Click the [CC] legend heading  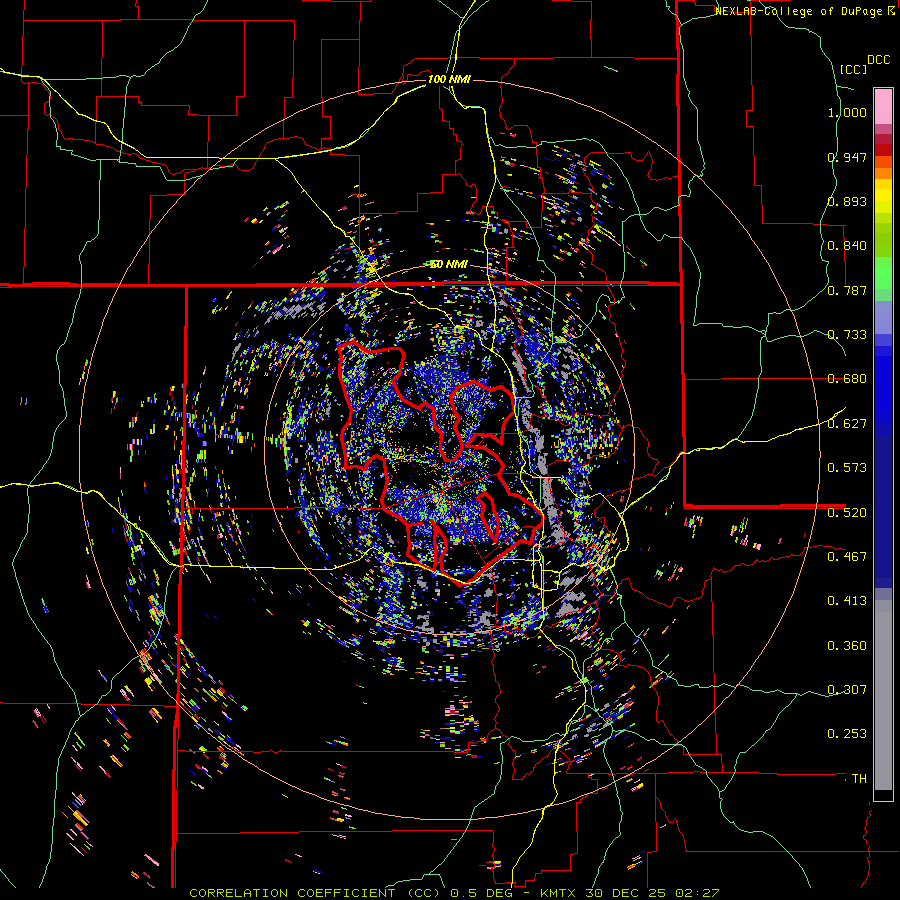[853, 69]
